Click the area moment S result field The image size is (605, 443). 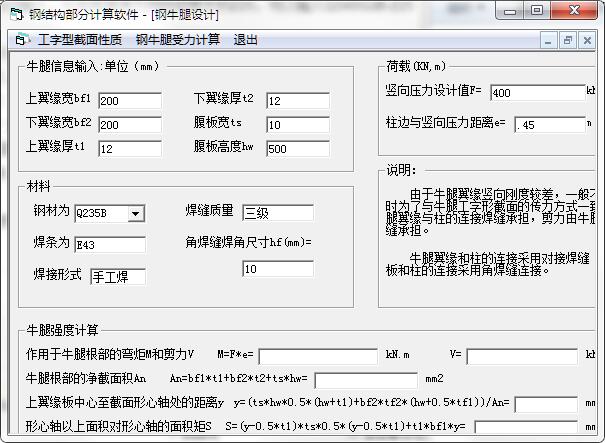coord(526,428)
